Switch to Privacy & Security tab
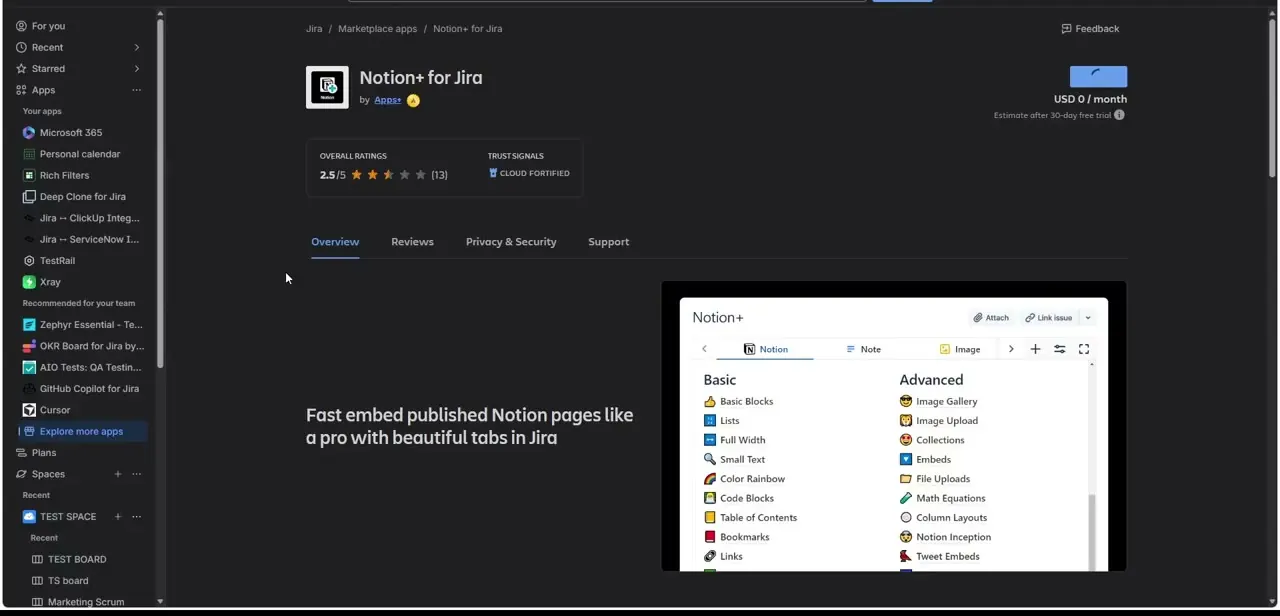Viewport: 1280px width, 616px height. (511, 242)
